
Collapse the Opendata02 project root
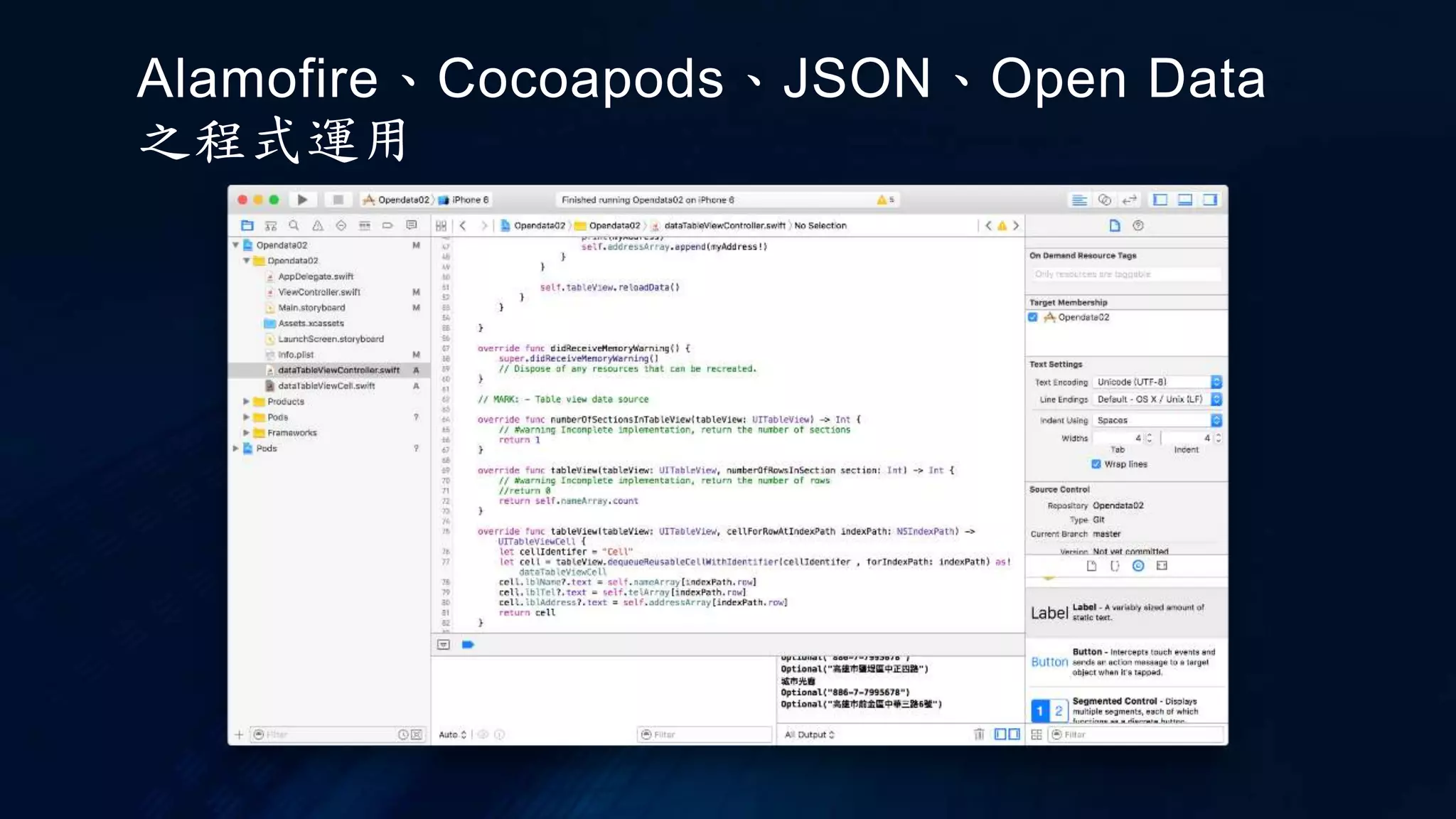[235, 245]
